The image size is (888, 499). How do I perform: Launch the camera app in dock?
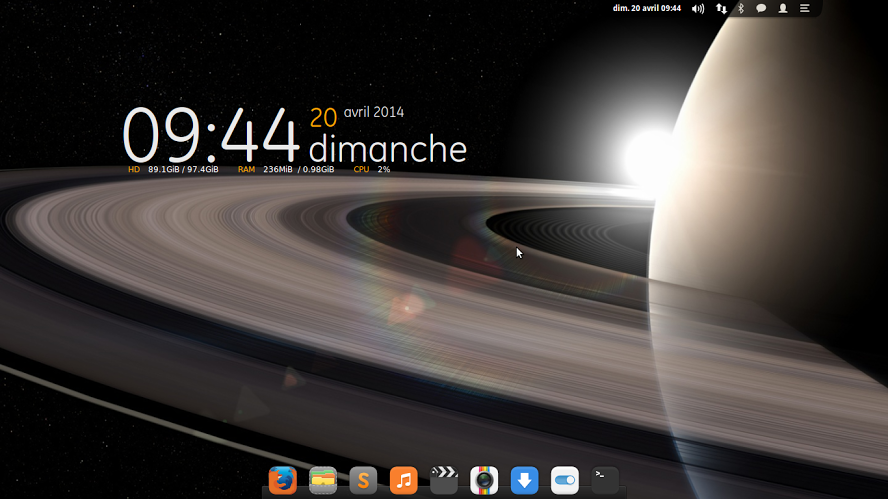tap(484, 480)
